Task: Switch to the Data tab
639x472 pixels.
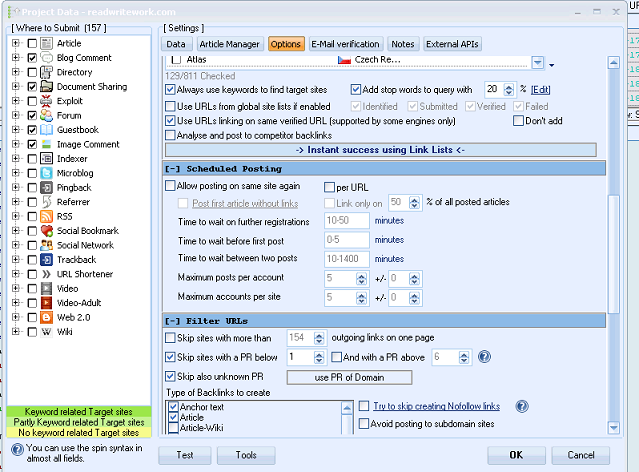Action: coord(176,44)
